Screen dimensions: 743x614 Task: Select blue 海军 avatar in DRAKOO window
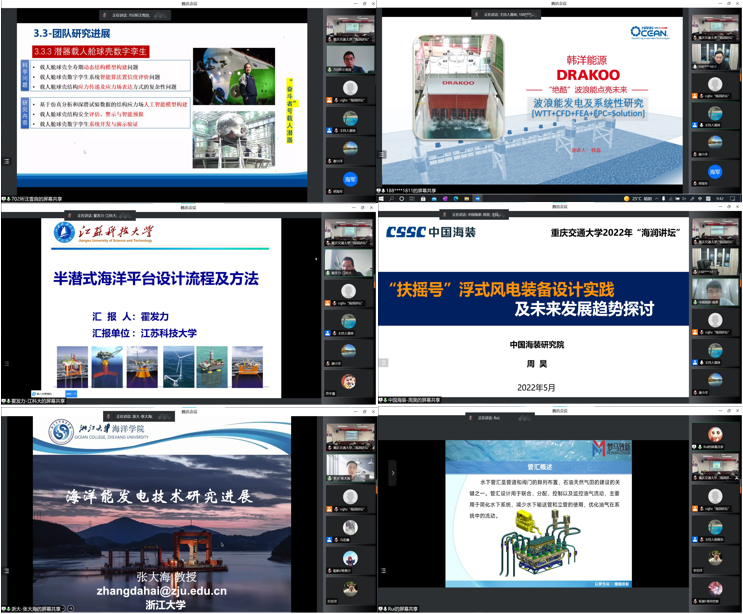click(715, 172)
